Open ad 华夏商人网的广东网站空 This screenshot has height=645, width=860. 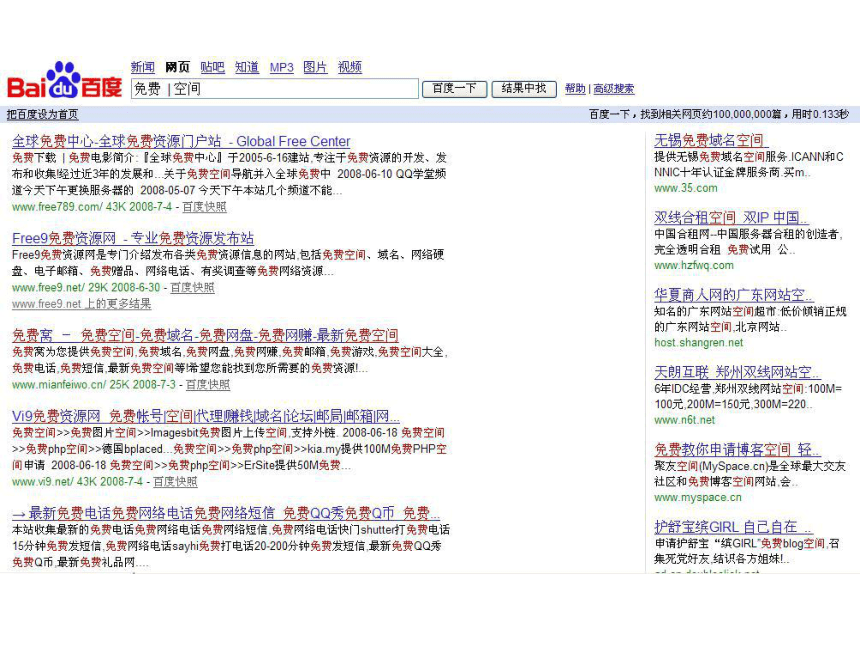tap(733, 295)
